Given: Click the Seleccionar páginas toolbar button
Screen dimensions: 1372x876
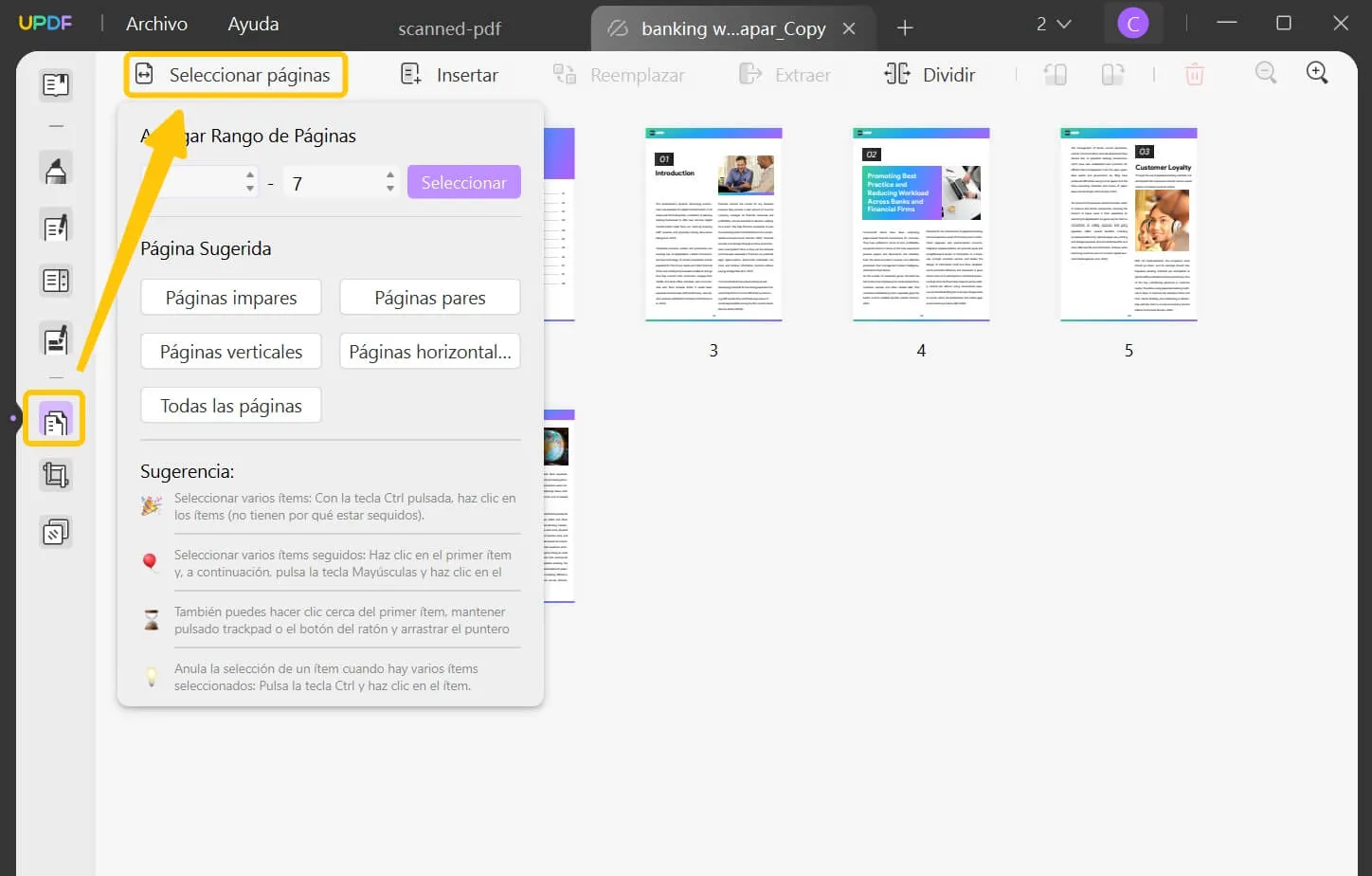Looking at the screenshot, I should coord(235,75).
